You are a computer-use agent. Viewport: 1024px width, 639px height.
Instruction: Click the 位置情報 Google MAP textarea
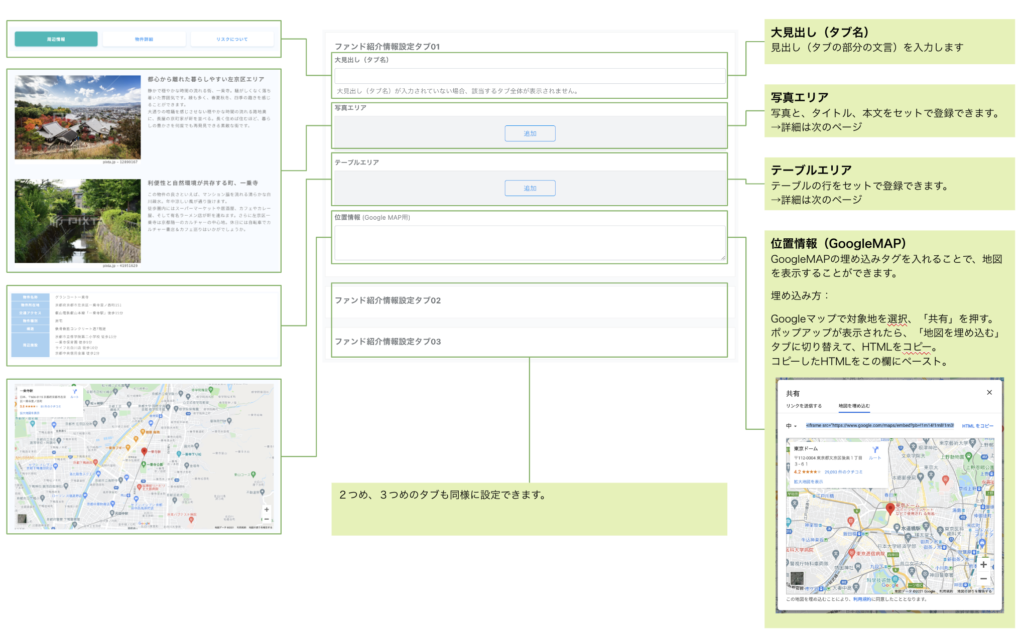[x=529, y=243]
